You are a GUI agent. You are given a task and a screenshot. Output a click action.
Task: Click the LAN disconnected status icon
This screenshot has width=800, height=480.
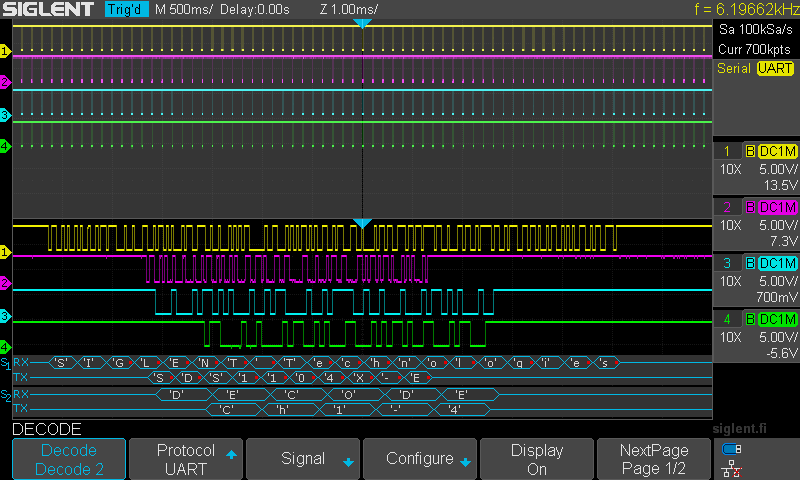732,469
